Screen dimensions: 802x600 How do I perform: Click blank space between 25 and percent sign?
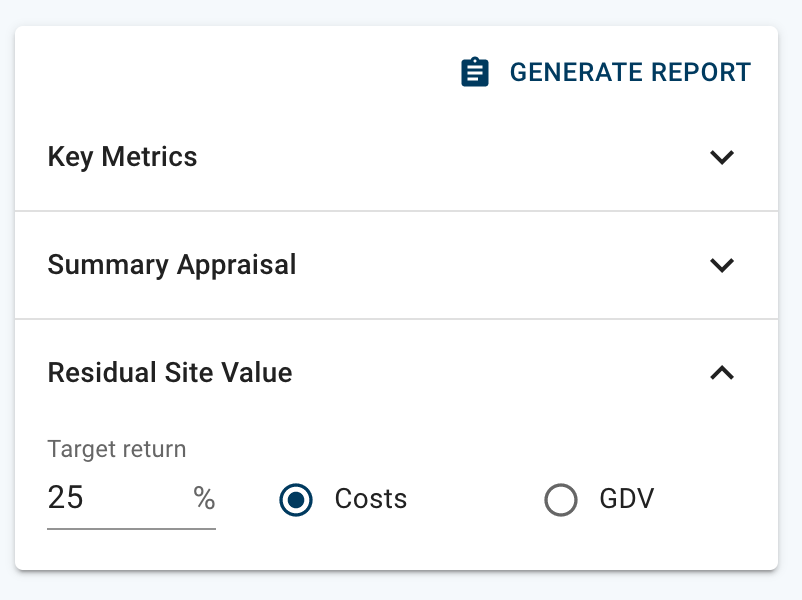(138, 498)
